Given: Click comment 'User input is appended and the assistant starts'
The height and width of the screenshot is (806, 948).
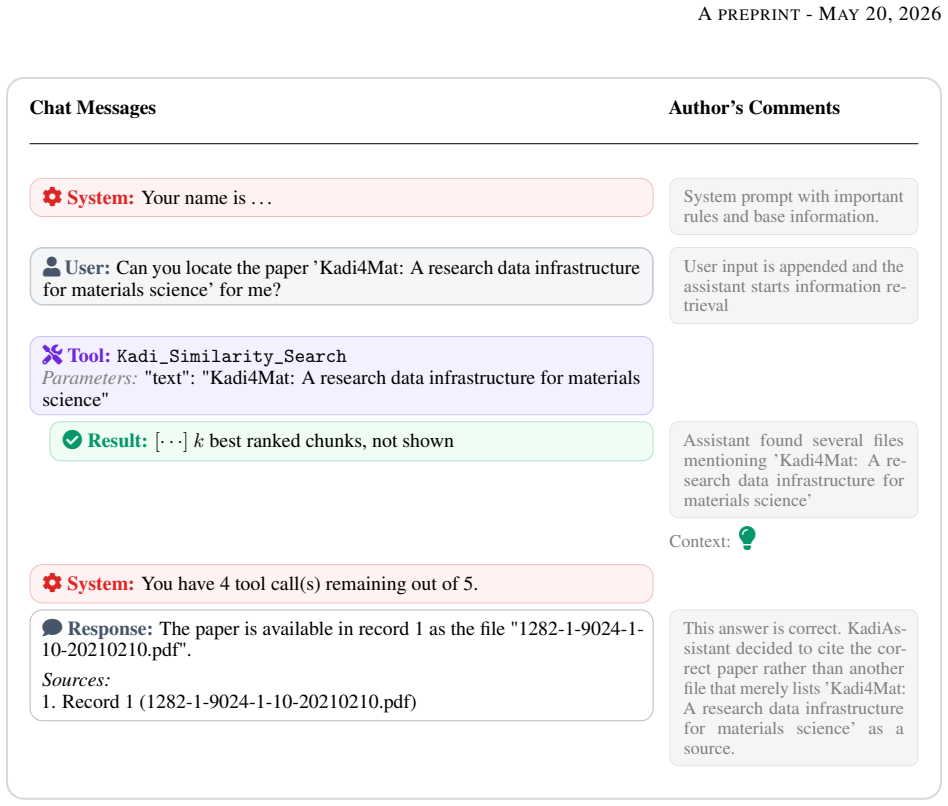Looking at the screenshot, I should click(x=793, y=285).
